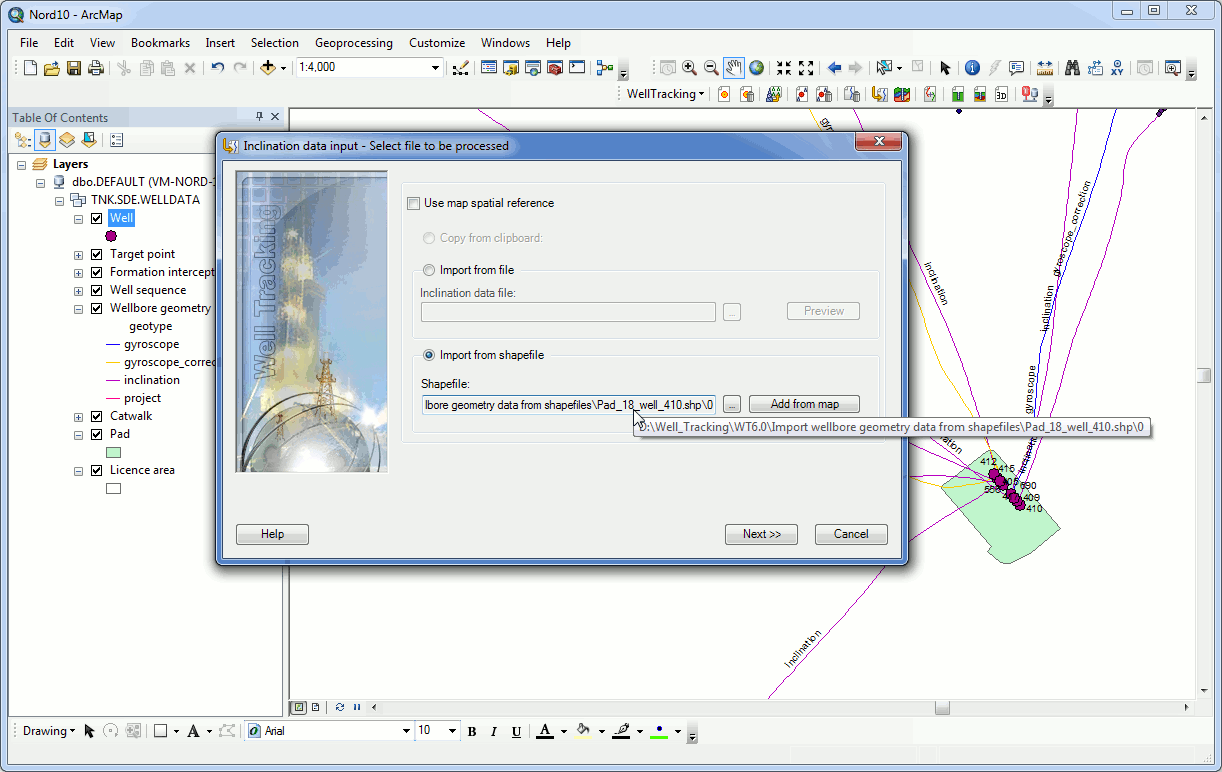
Task: Uncheck the Well layer visibility
Action: tap(96, 218)
